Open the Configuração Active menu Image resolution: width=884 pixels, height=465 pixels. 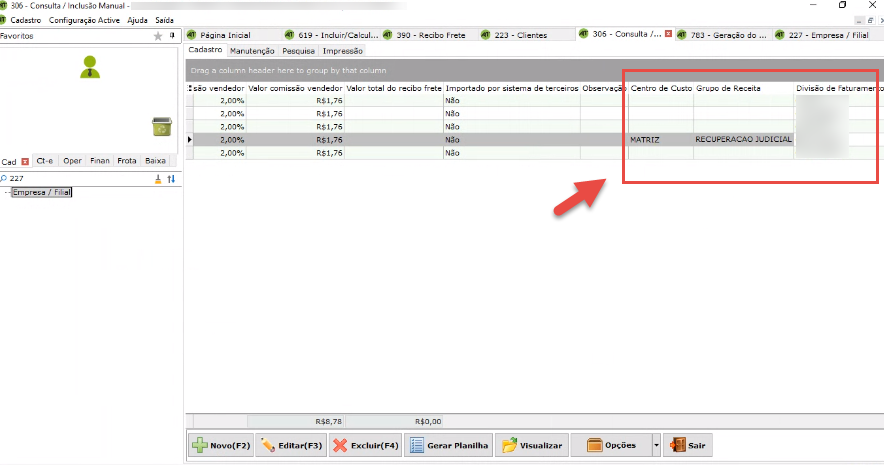pos(84,20)
